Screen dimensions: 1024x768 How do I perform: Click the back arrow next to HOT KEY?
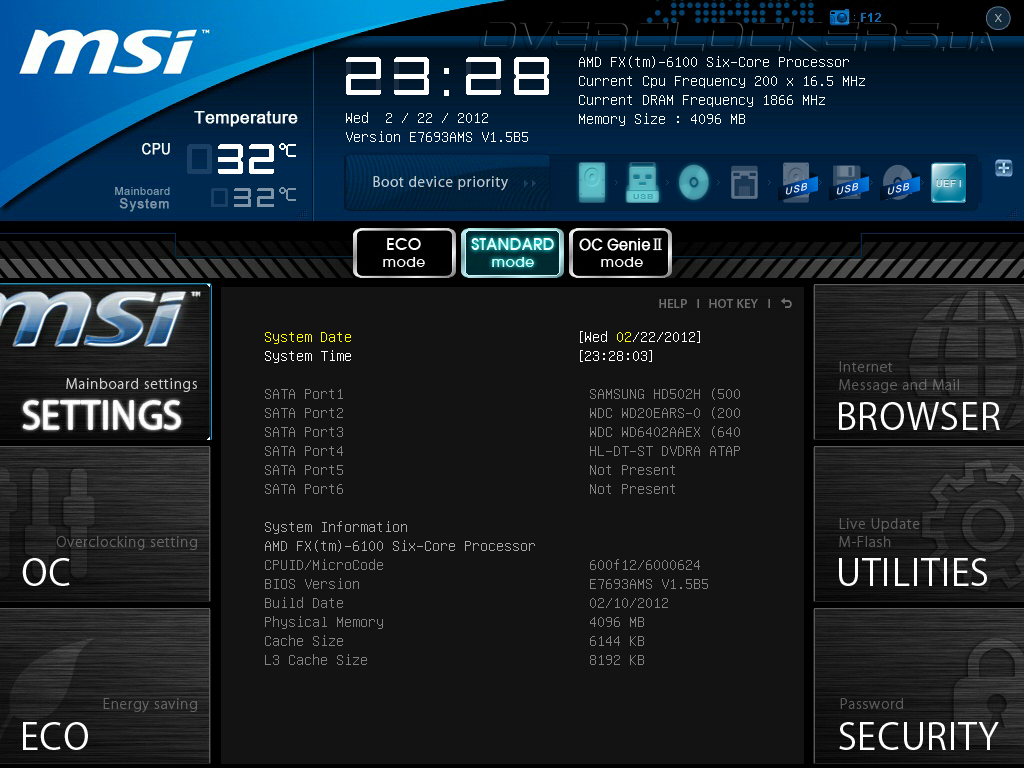(786, 304)
